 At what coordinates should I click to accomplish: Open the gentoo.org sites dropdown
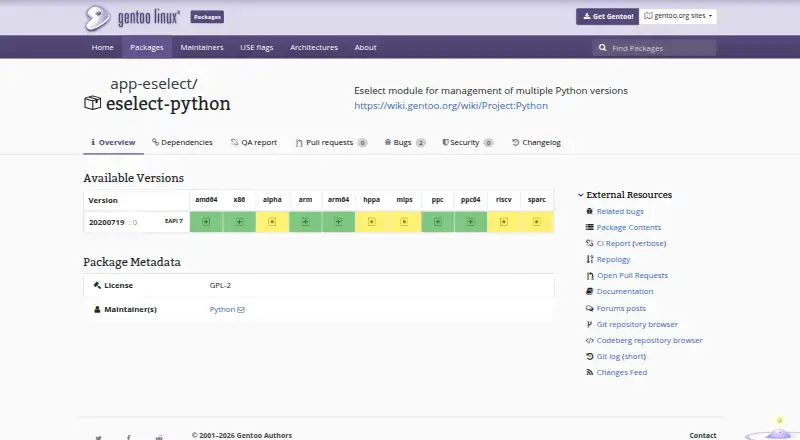pyautogui.click(x=678, y=16)
